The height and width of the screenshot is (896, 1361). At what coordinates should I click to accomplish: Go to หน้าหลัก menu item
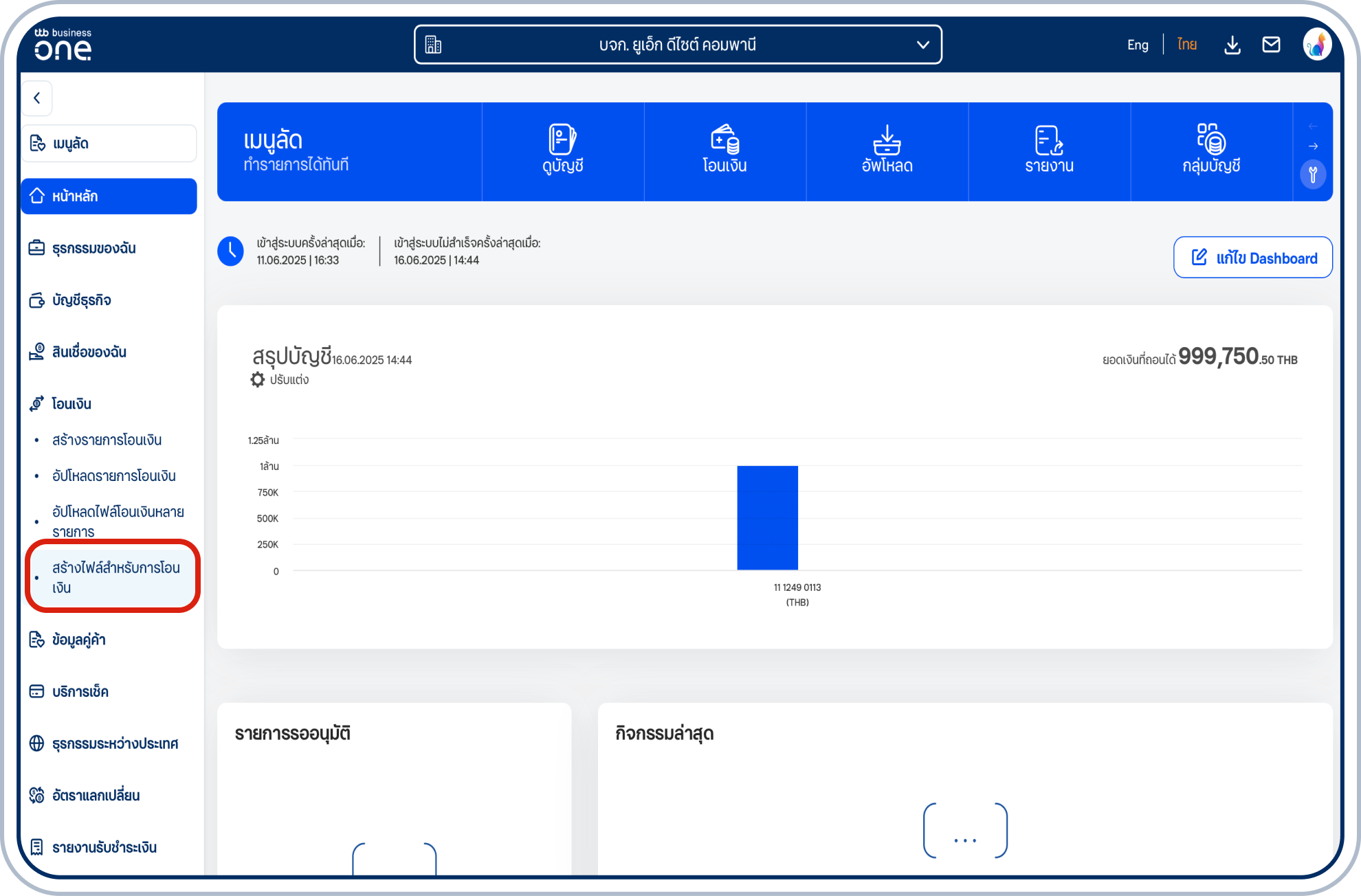click(x=109, y=197)
